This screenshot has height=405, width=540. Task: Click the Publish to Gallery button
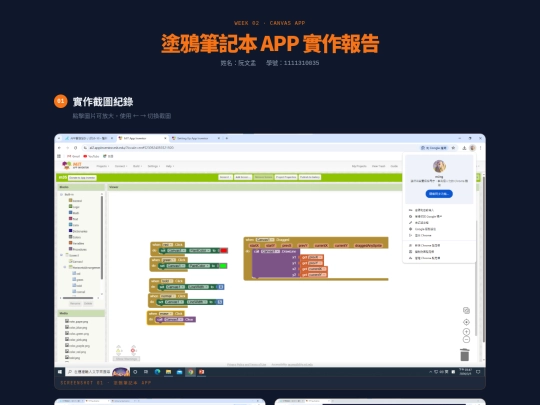pyautogui.click(x=310, y=177)
